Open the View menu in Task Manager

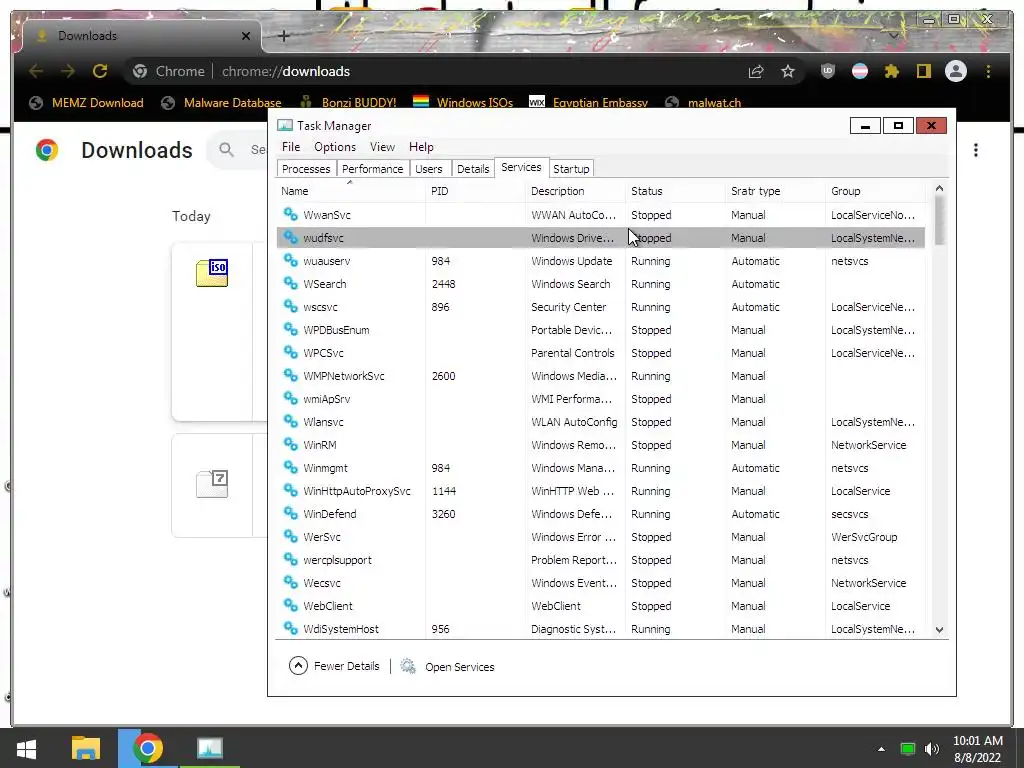coord(382,147)
